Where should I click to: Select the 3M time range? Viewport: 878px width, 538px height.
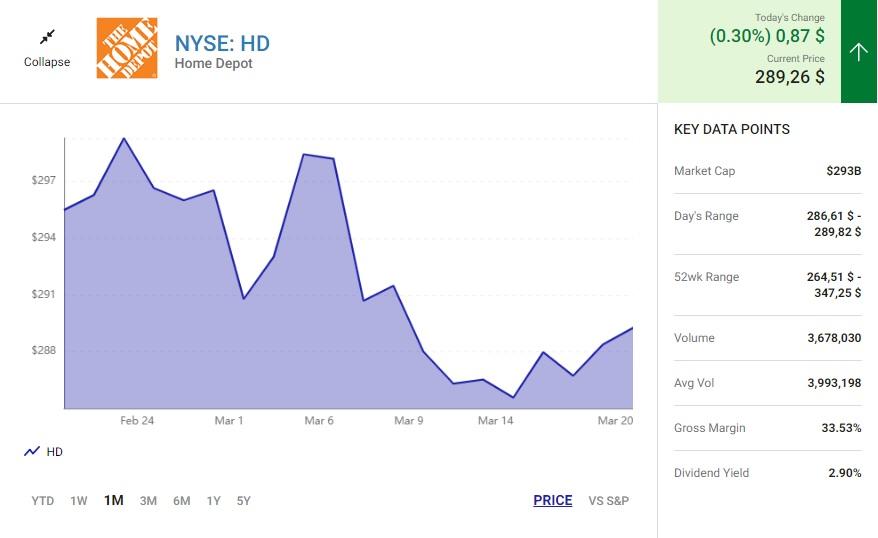pyautogui.click(x=148, y=500)
